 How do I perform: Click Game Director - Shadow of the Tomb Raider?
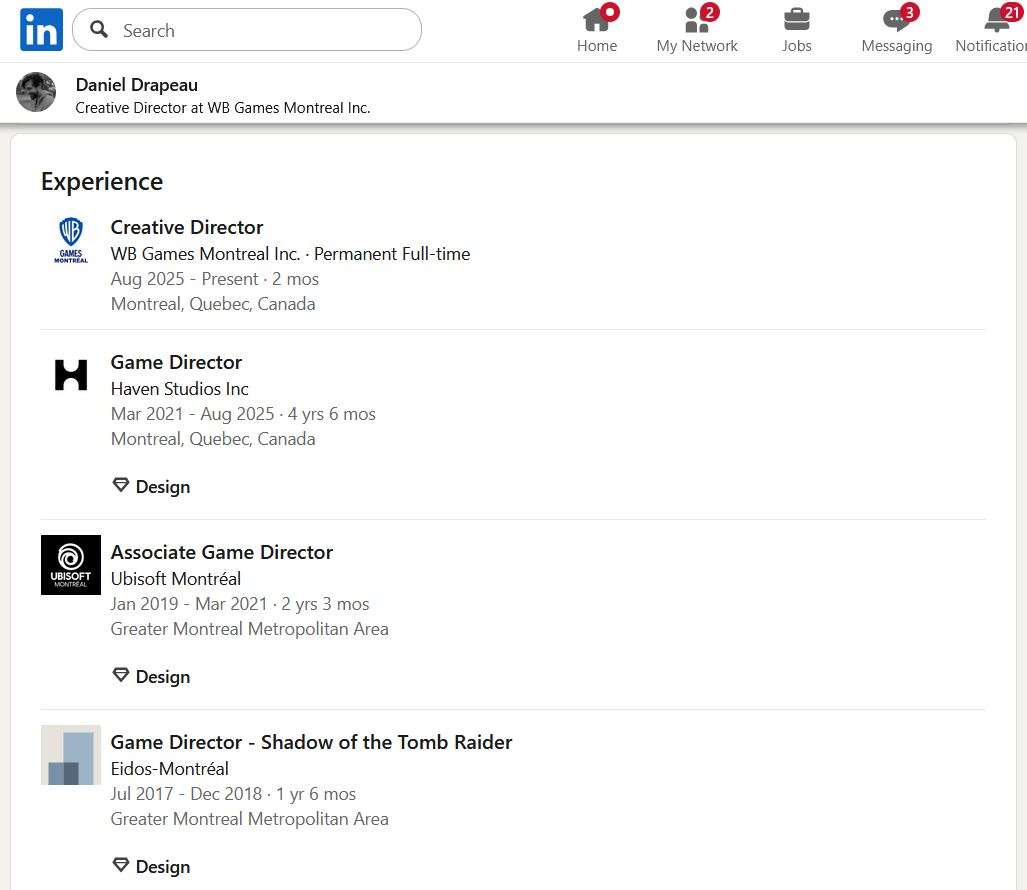(x=311, y=742)
